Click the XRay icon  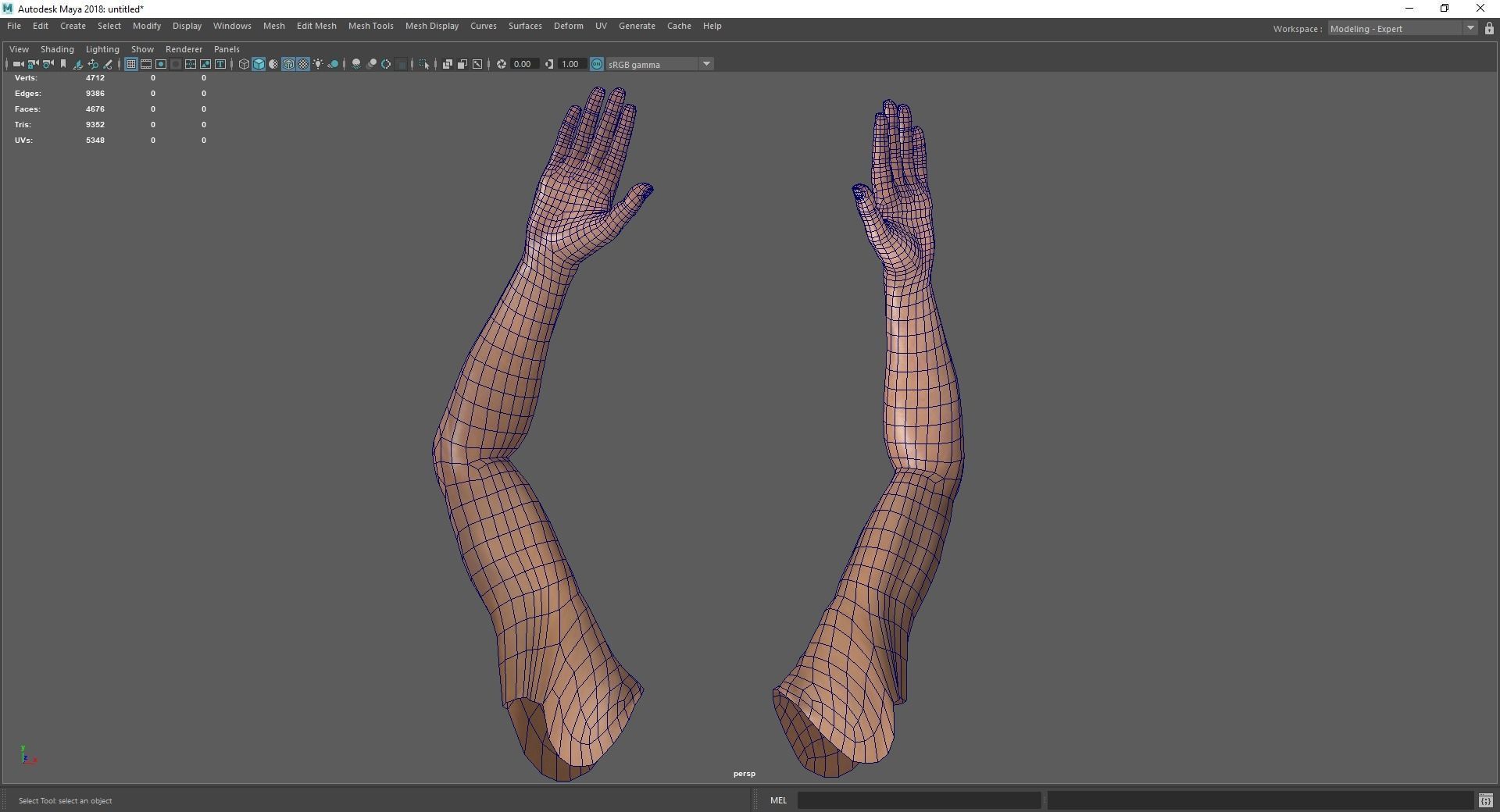[x=448, y=64]
